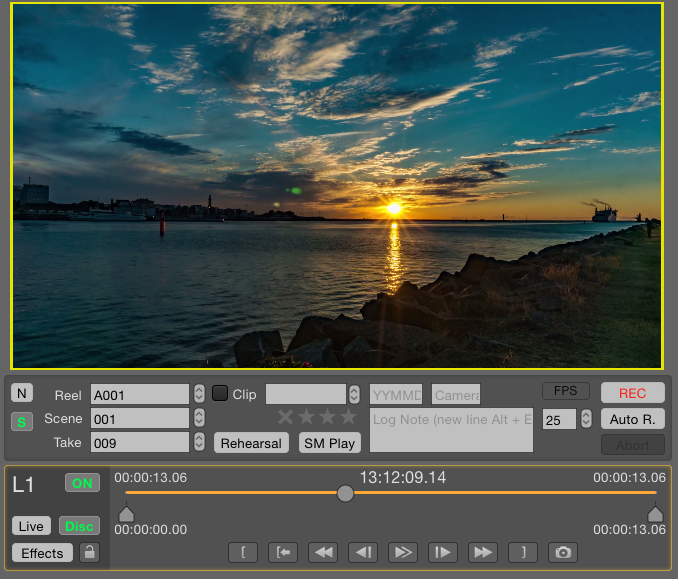Image resolution: width=678 pixels, height=579 pixels.
Task: Toggle the L1 ON switch
Action: [82, 483]
